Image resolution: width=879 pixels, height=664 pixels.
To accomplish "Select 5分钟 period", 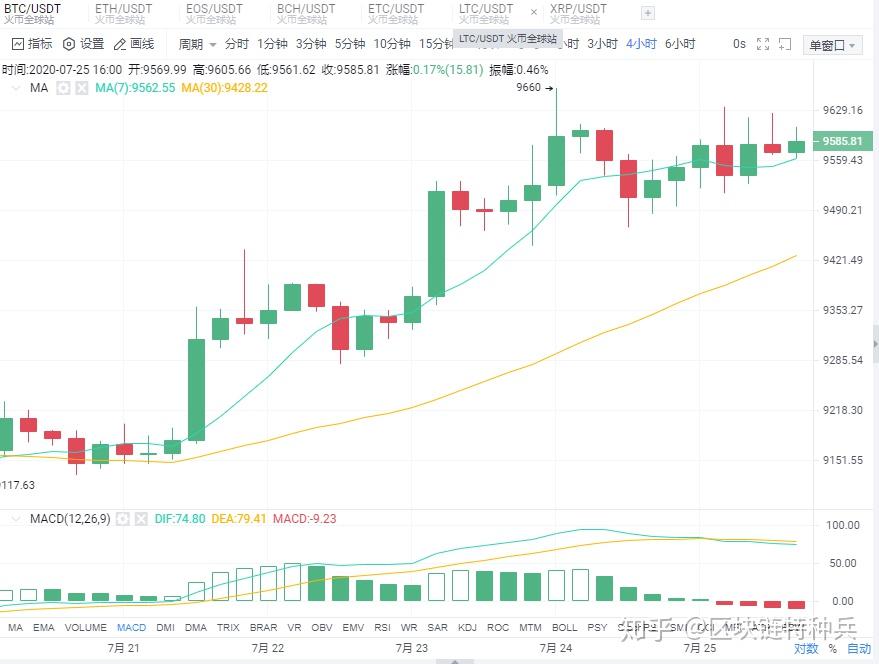I will [x=350, y=44].
